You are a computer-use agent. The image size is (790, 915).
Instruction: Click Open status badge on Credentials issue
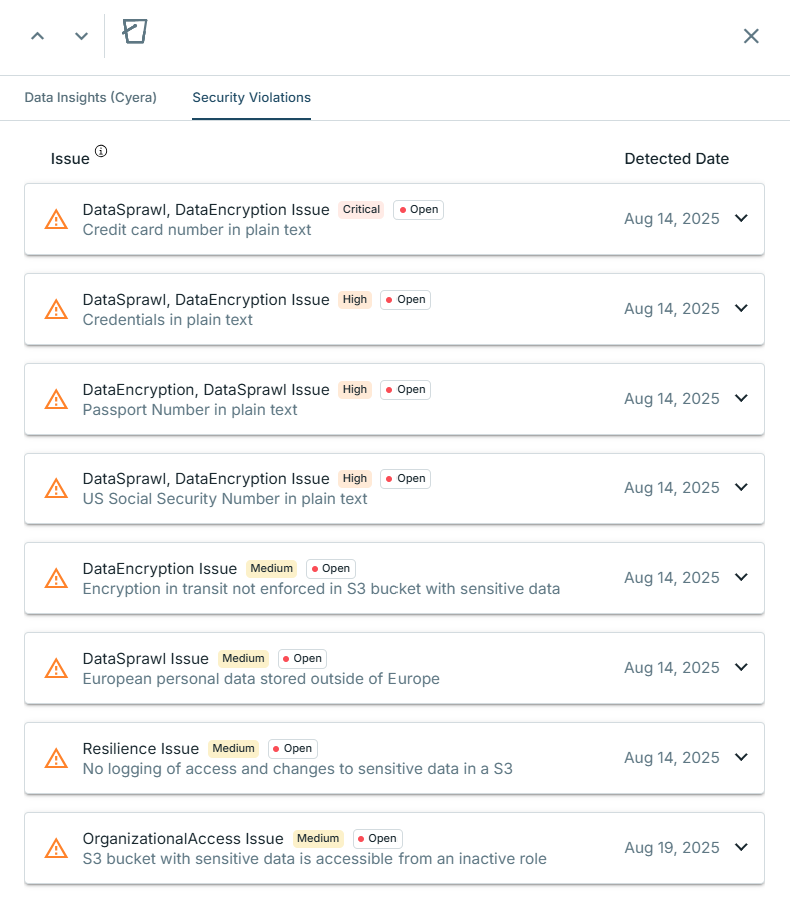405,300
